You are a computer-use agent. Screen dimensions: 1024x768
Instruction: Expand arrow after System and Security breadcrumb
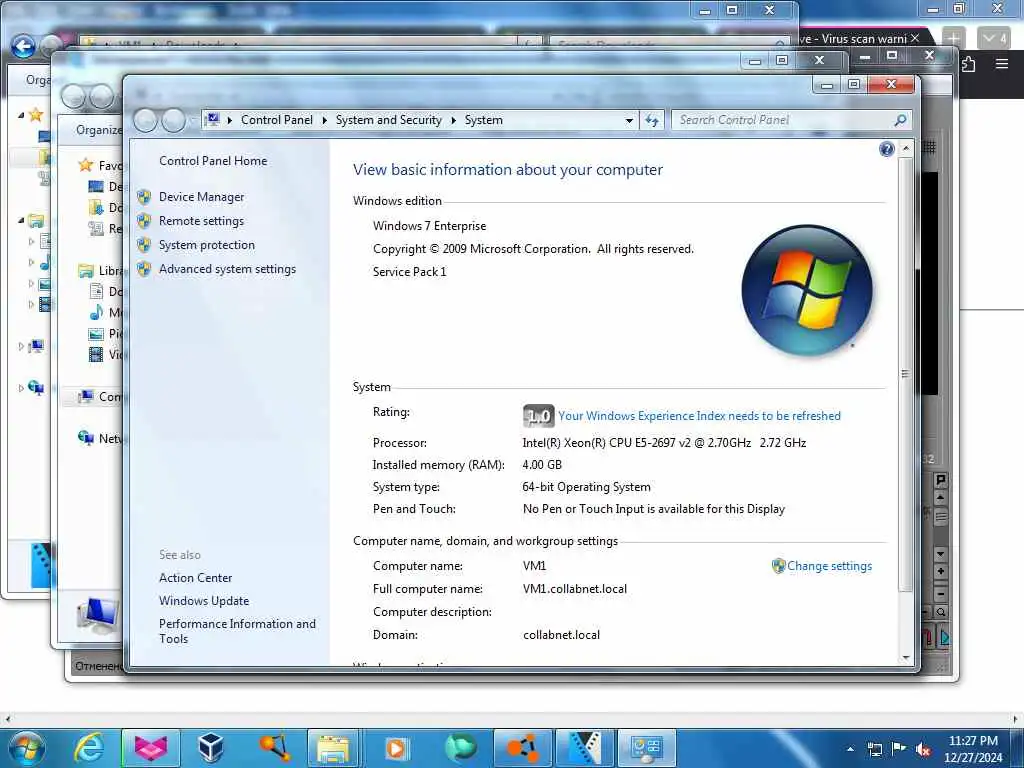tap(453, 121)
